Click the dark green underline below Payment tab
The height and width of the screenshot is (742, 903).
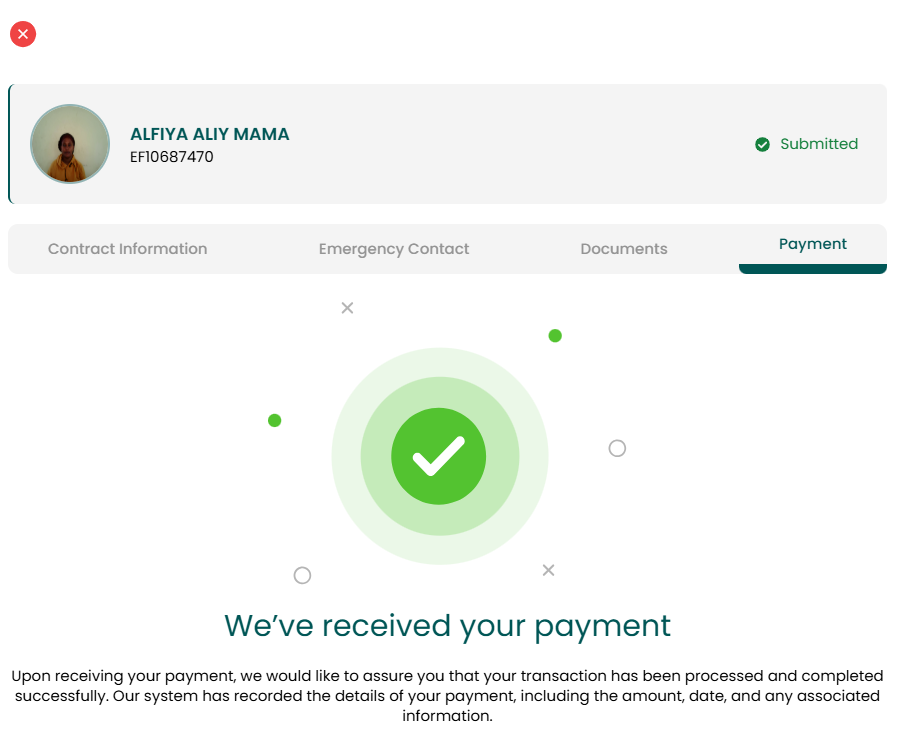813,269
